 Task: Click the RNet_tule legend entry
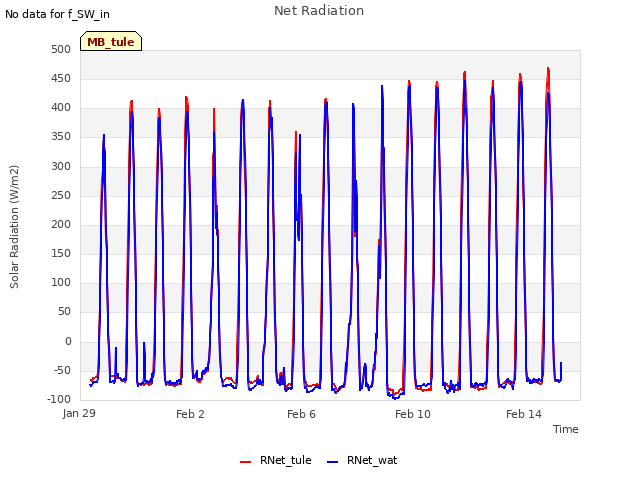[276, 460]
